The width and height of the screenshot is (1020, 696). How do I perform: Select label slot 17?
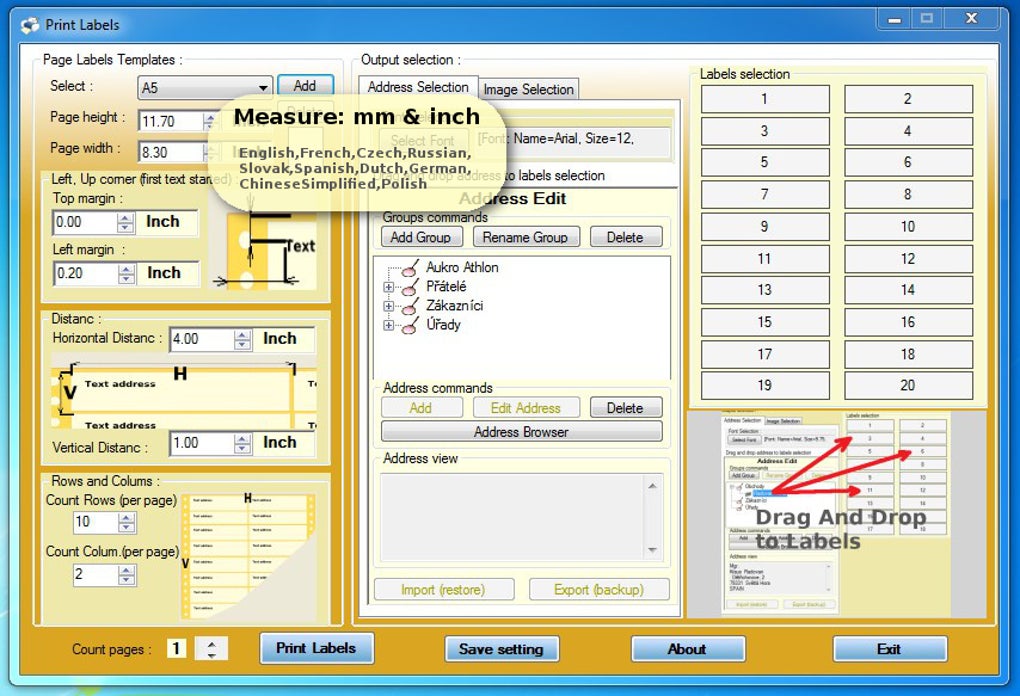tap(765, 355)
